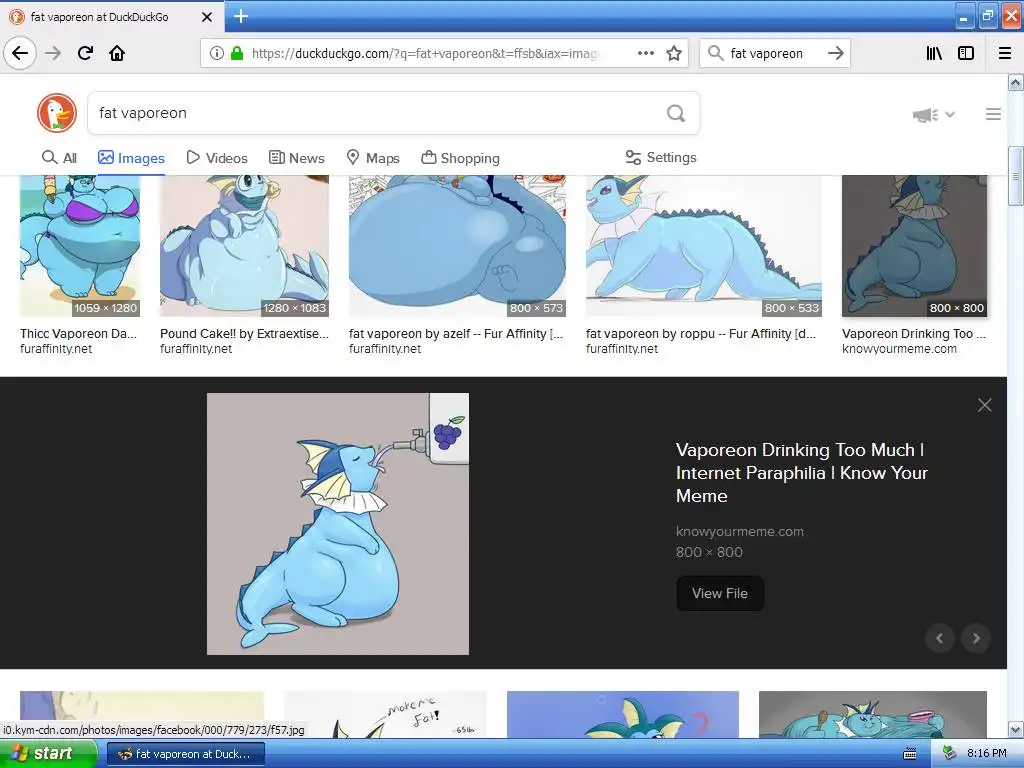
Task: Click the go arrow in browser search box
Action: [836, 53]
